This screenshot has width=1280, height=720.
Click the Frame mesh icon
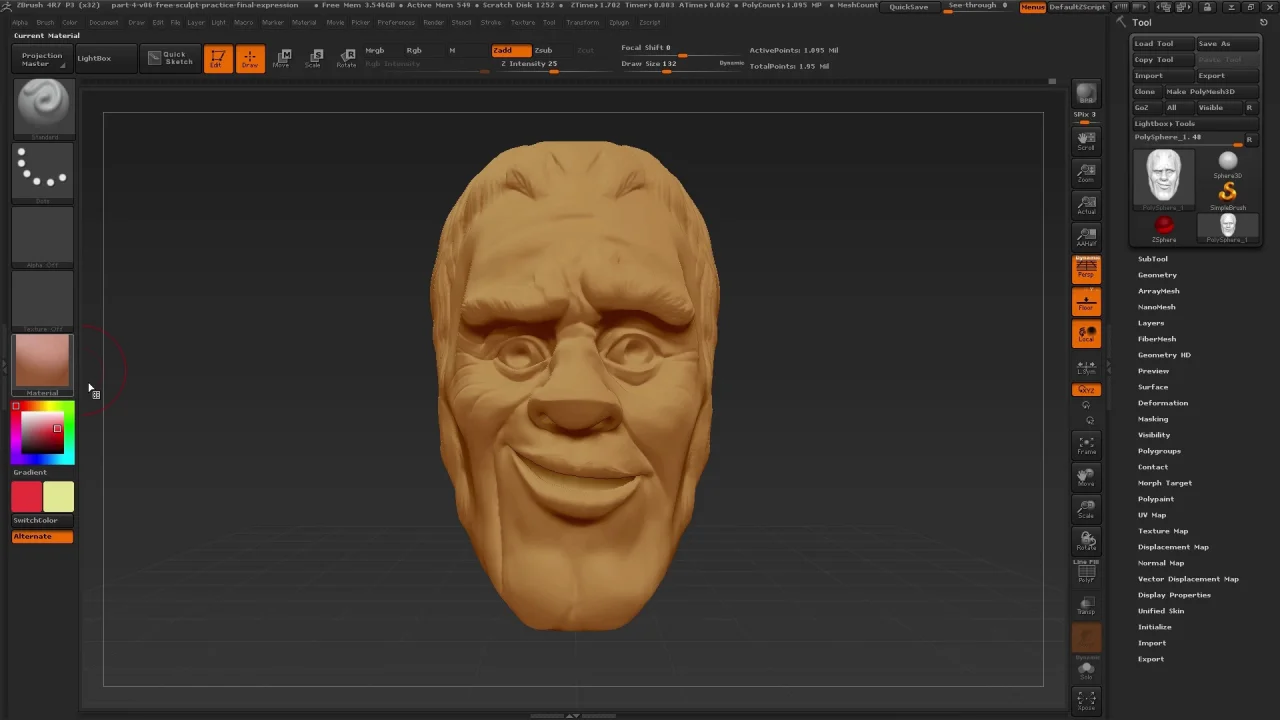[x=1086, y=445]
